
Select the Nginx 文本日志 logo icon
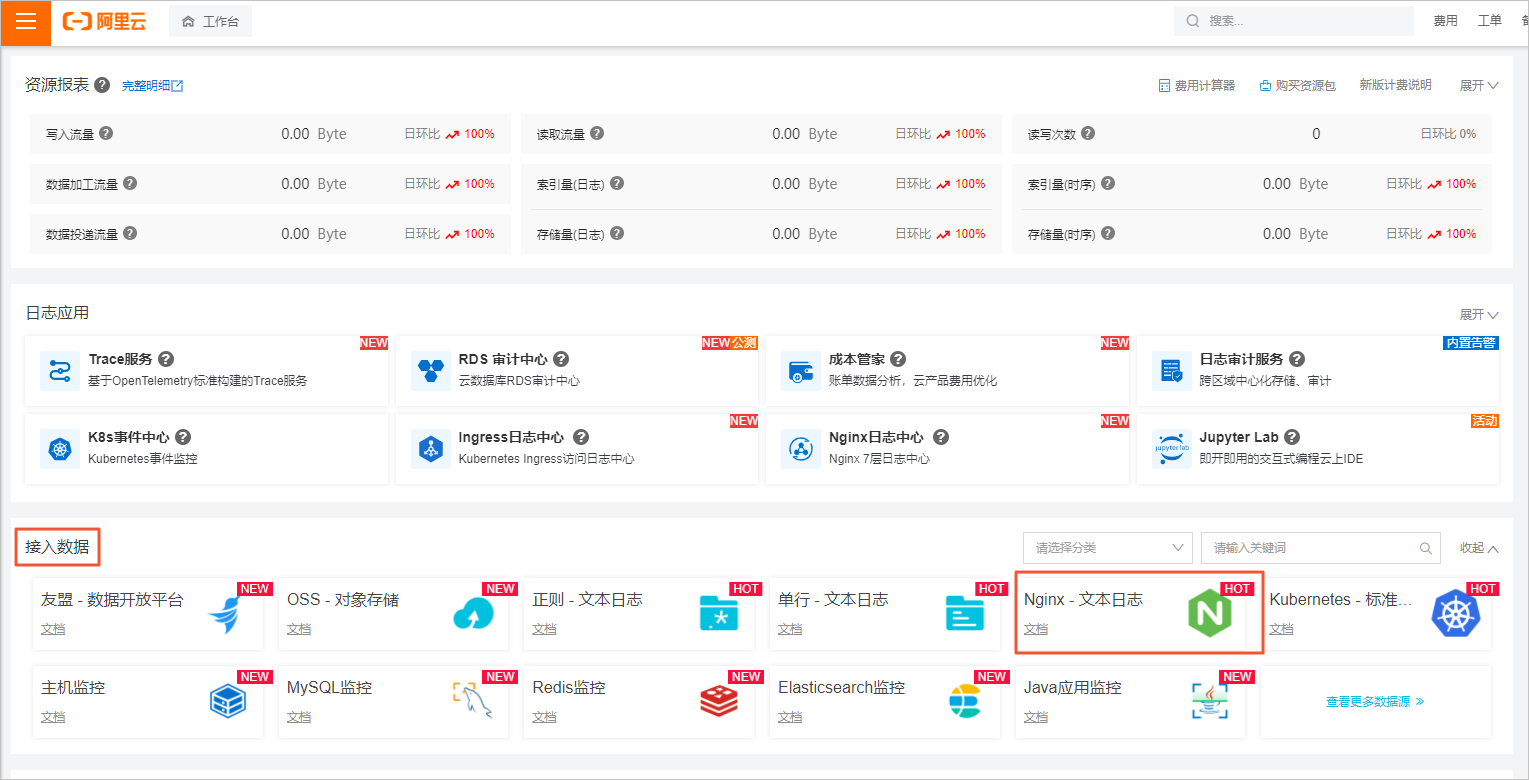tap(1209, 613)
